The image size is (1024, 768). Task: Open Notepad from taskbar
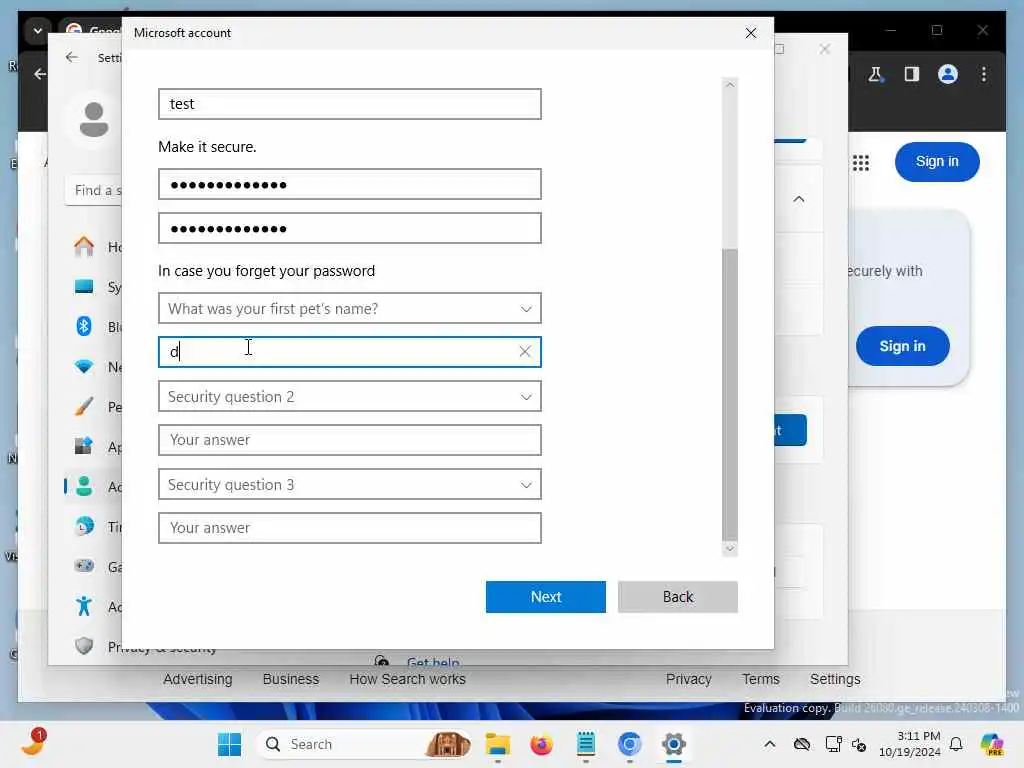(x=585, y=744)
